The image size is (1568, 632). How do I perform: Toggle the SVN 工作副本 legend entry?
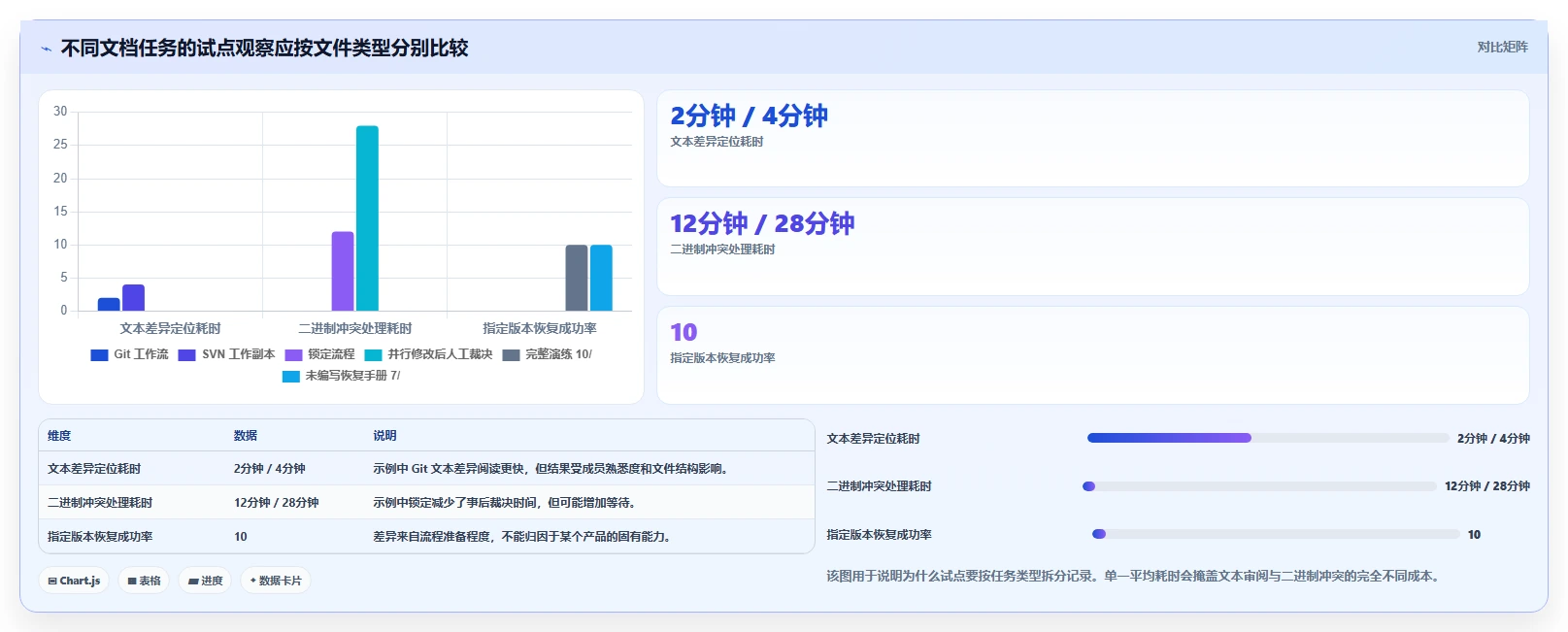coord(226,354)
